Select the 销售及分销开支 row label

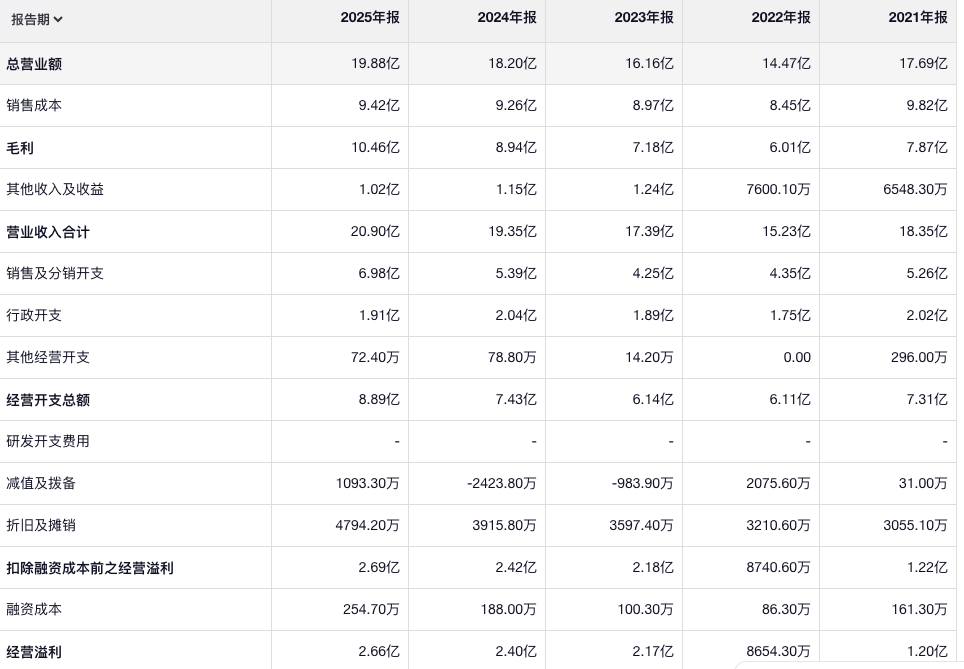pos(55,274)
